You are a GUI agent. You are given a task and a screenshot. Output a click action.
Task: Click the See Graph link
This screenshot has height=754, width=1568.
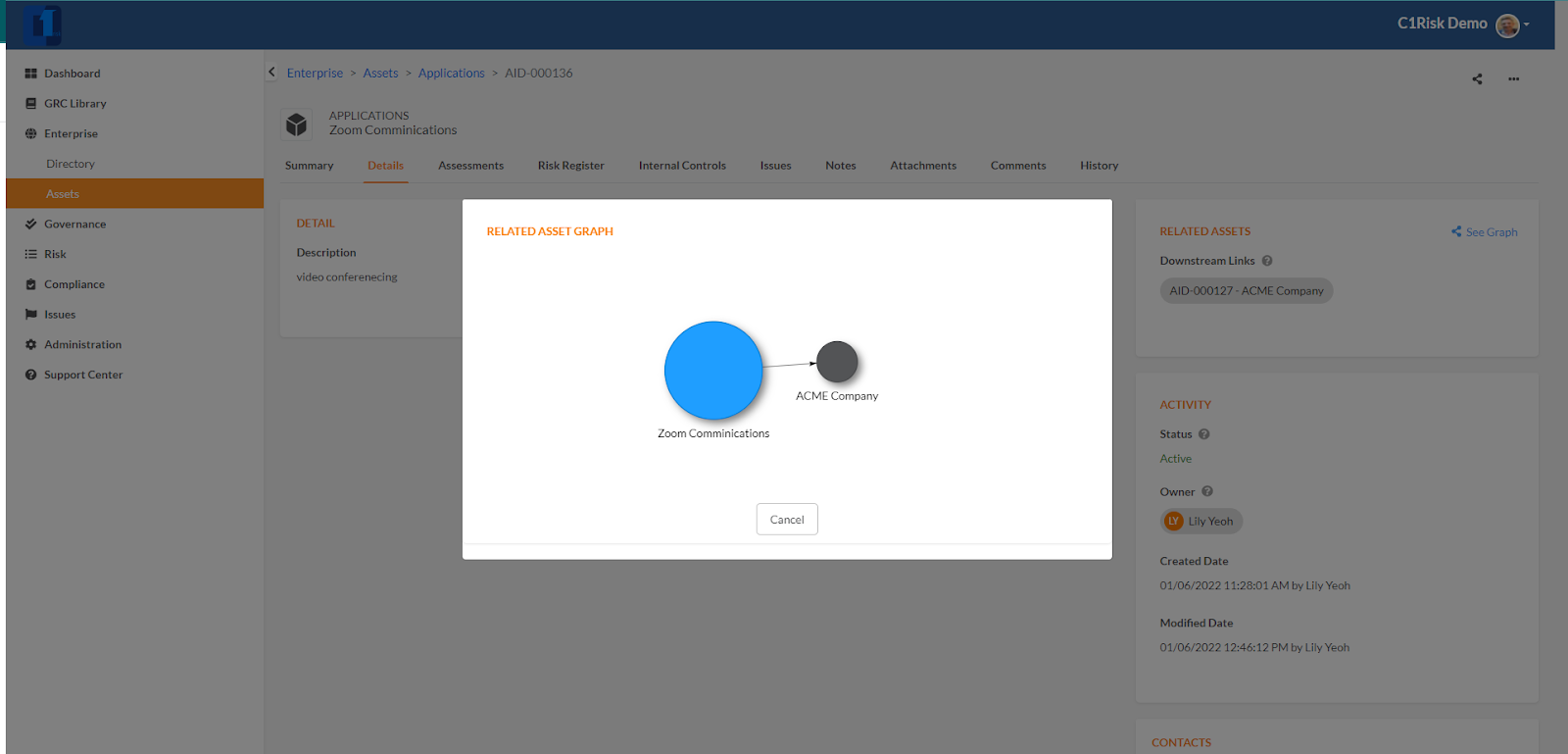click(1485, 232)
